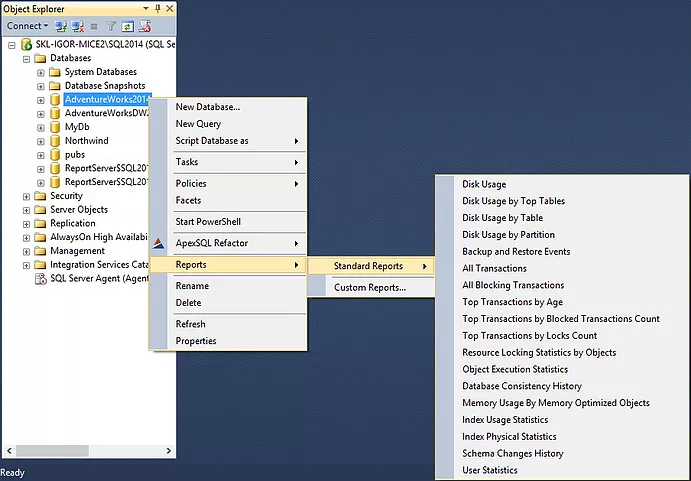Image resolution: width=691 pixels, height=481 pixels.
Task: Open Index Physical Statistics report
Action: (x=562, y=437)
